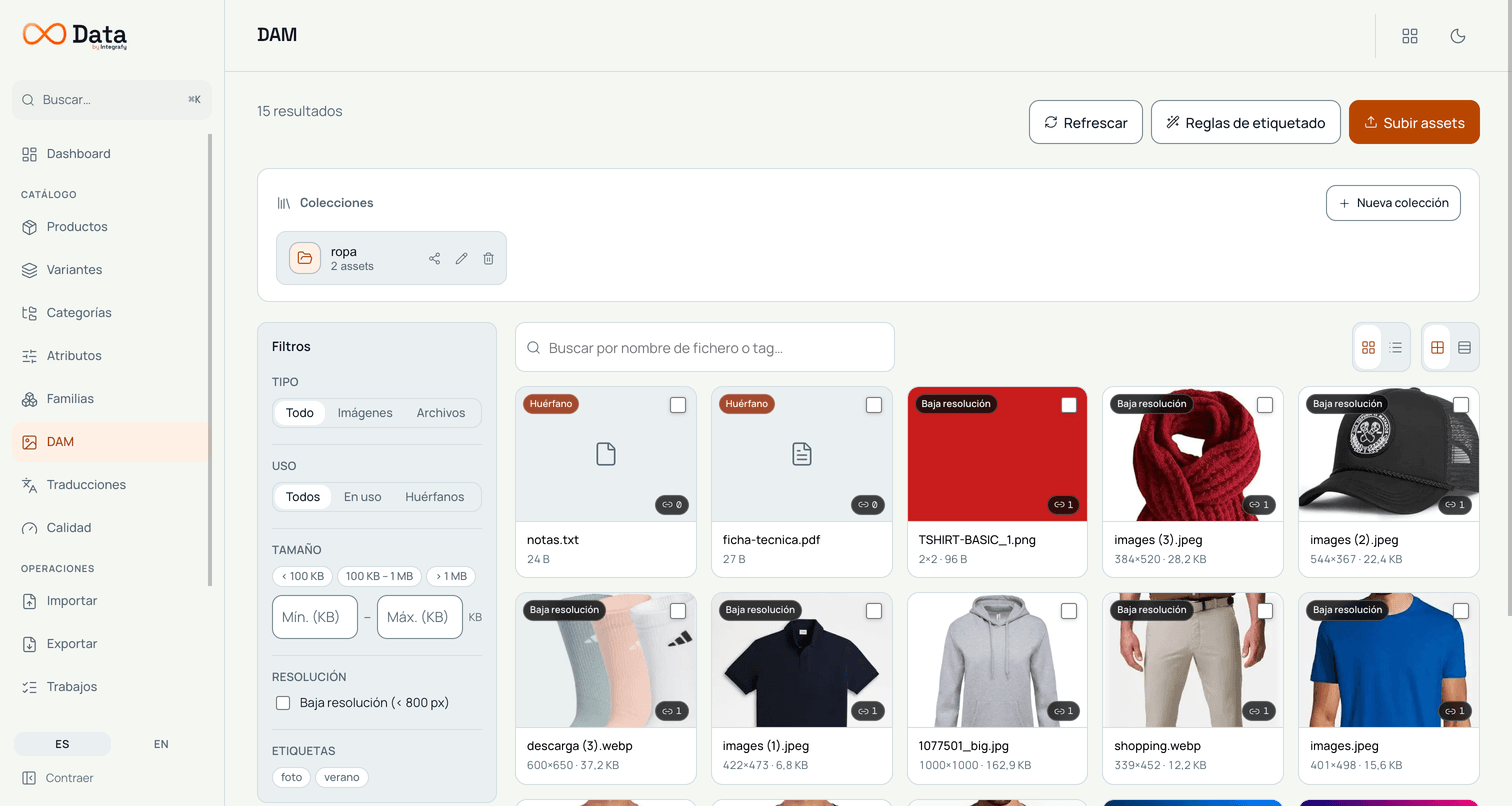This screenshot has width=1512, height=806.
Task: Tick the checkbox on images (2).jpeg
Action: point(1461,405)
